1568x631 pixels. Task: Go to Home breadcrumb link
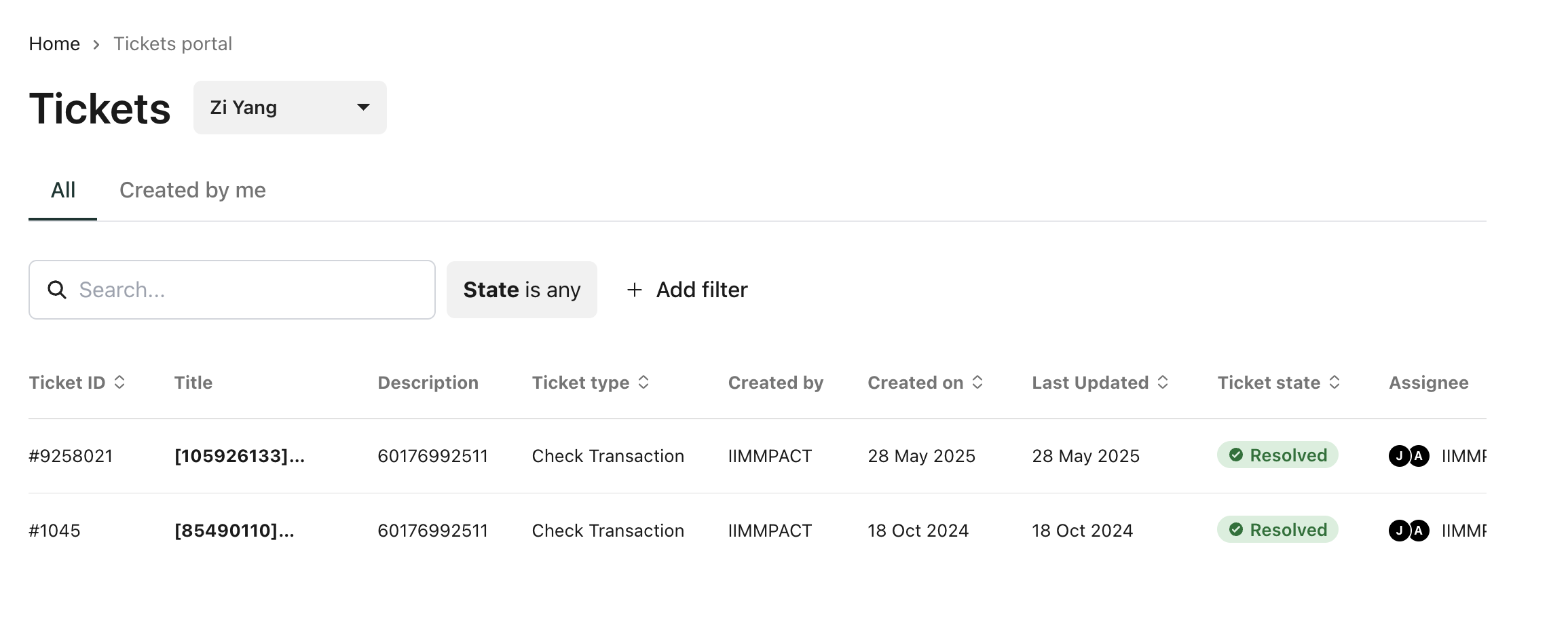(x=54, y=44)
